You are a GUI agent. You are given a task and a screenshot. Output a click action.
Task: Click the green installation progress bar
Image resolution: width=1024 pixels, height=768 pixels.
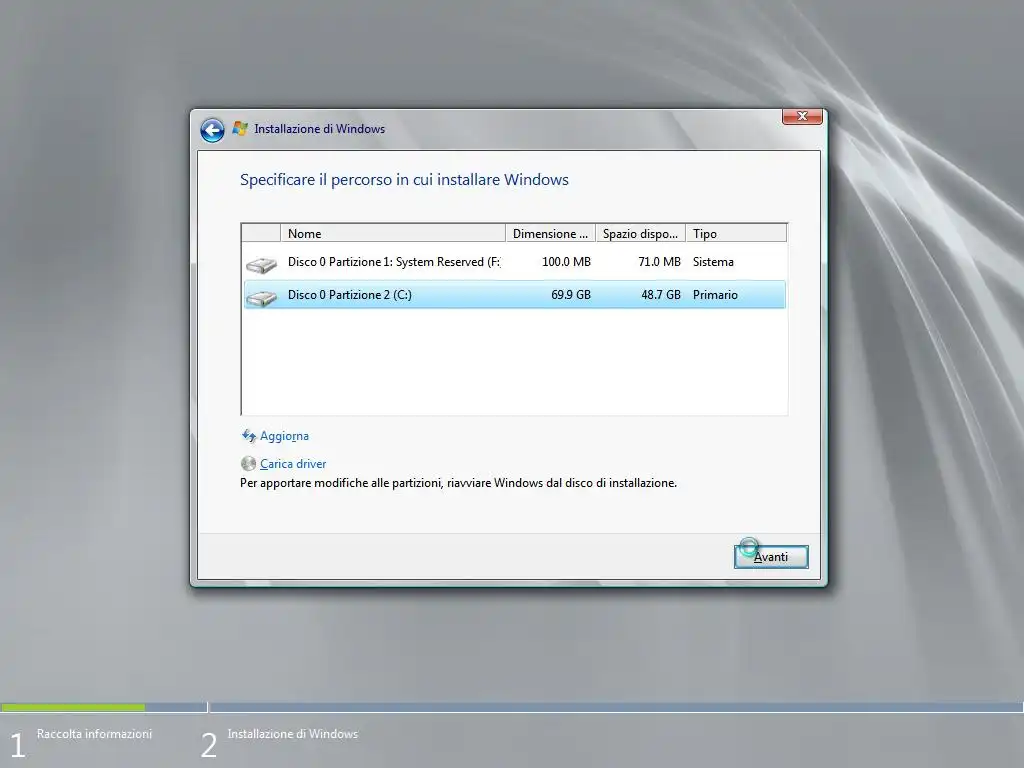coord(73,707)
